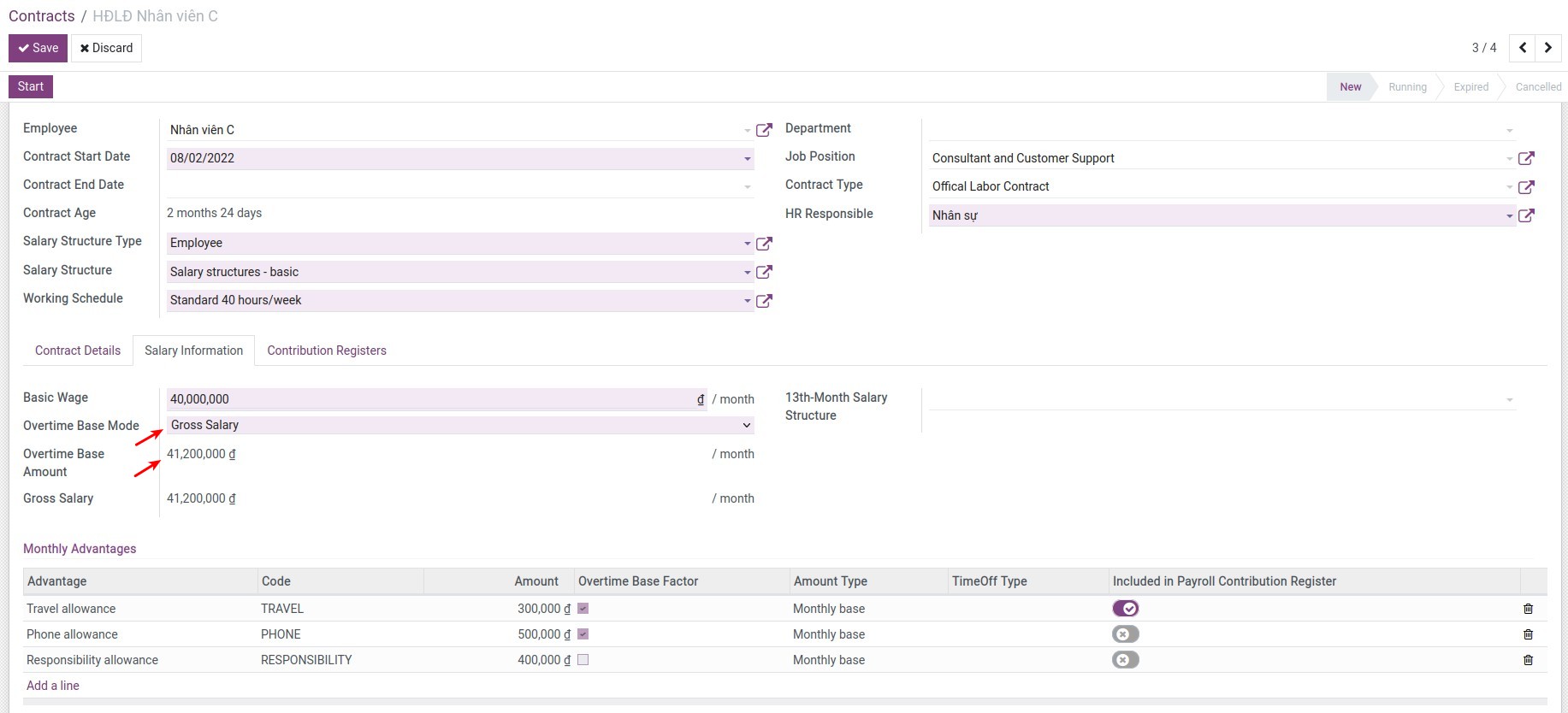The width and height of the screenshot is (1568, 713).
Task: Open HR Responsible external link icon
Action: click(1525, 215)
